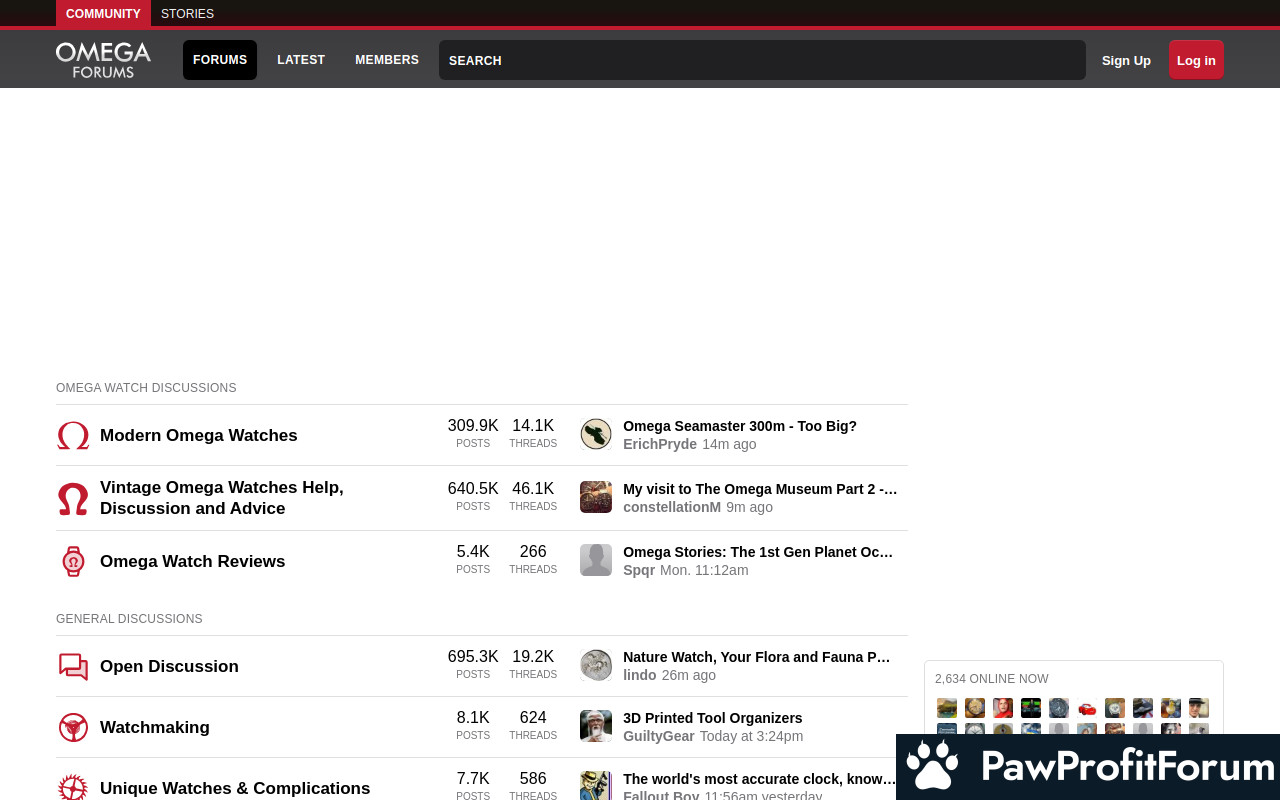
Task: Select the Forums navigation button
Action: pyautogui.click(x=220, y=60)
